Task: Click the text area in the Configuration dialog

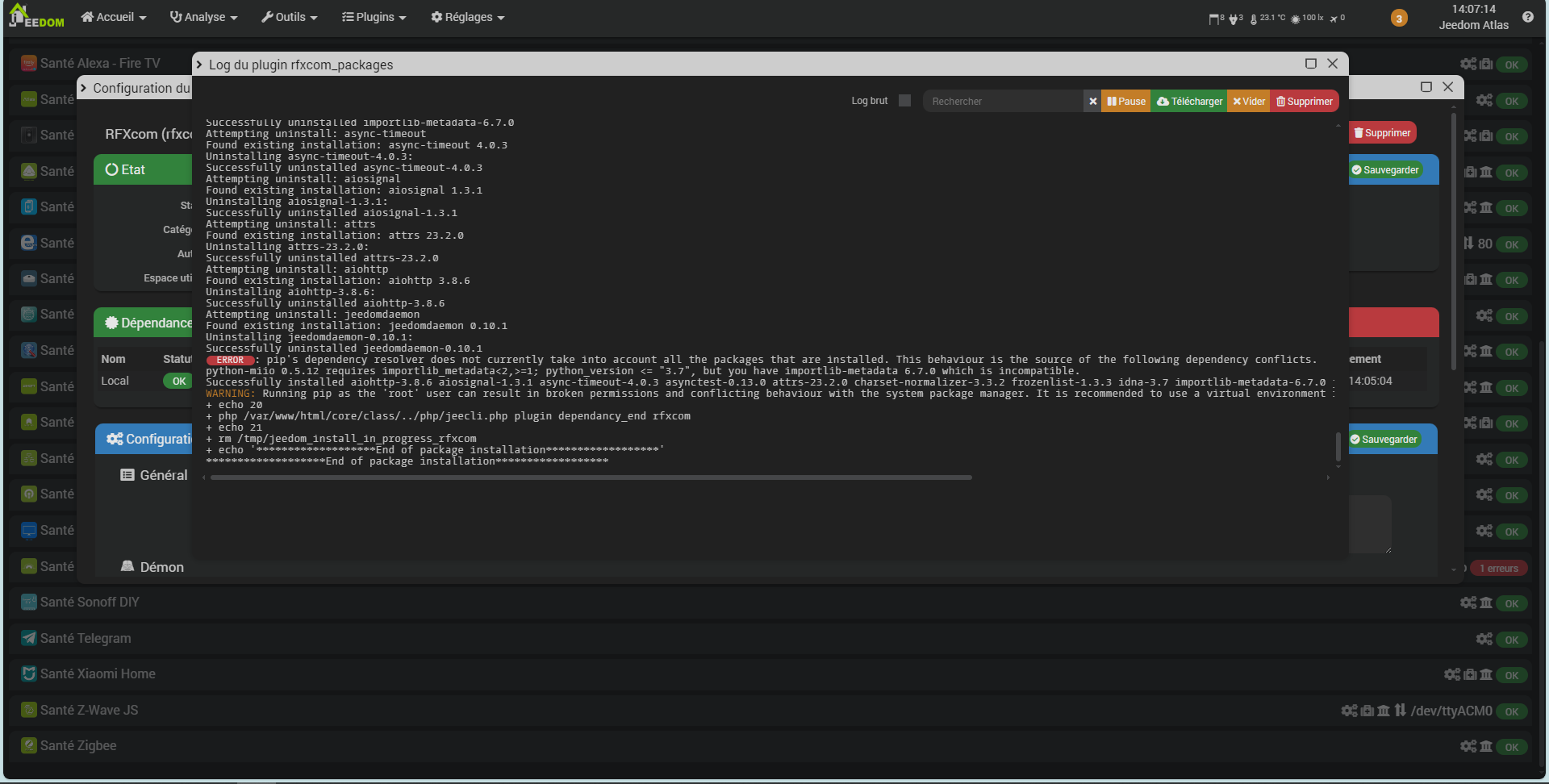Action: [1370, 524]
